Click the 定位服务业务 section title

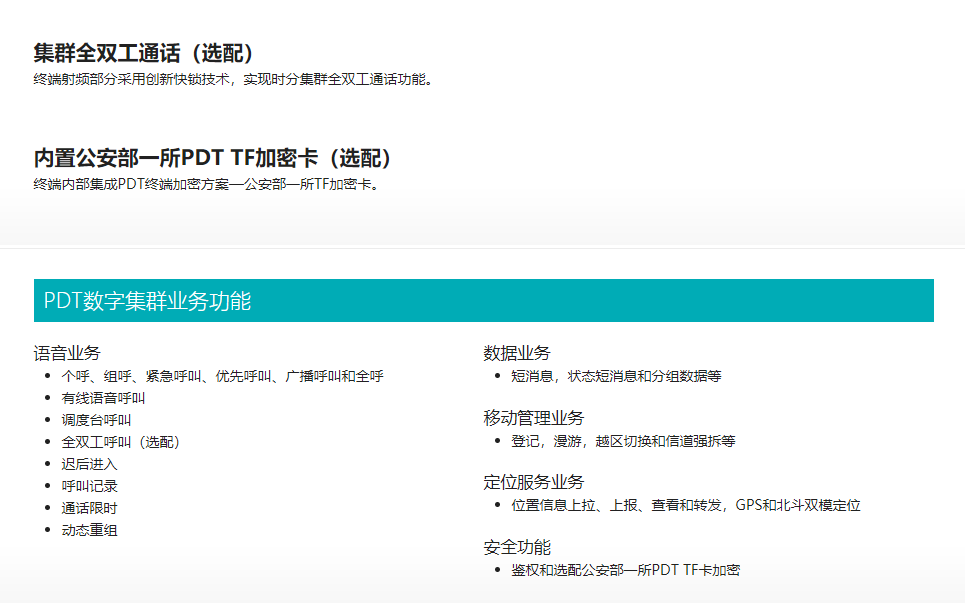[x=534, y=482]
